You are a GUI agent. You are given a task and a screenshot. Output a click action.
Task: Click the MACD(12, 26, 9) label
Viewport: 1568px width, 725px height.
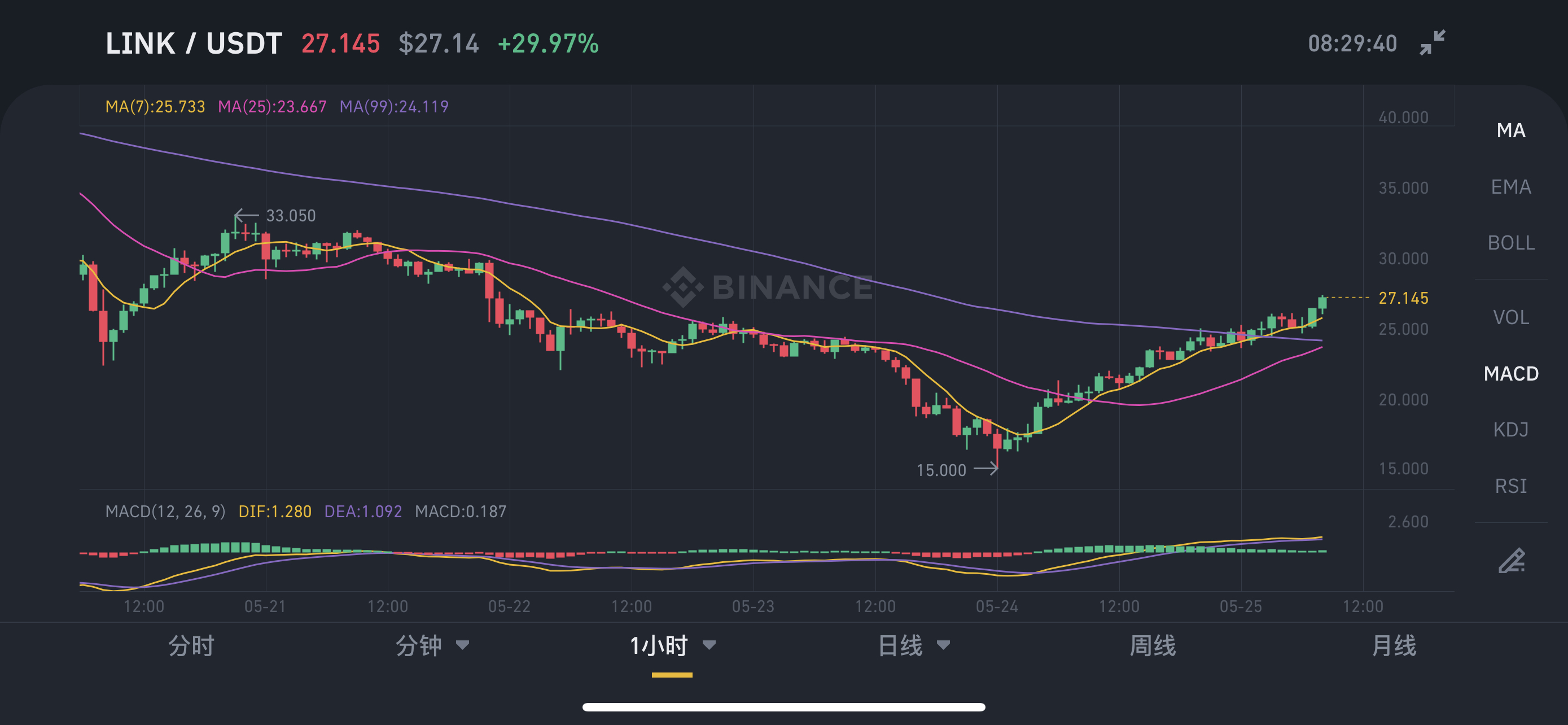165,512
